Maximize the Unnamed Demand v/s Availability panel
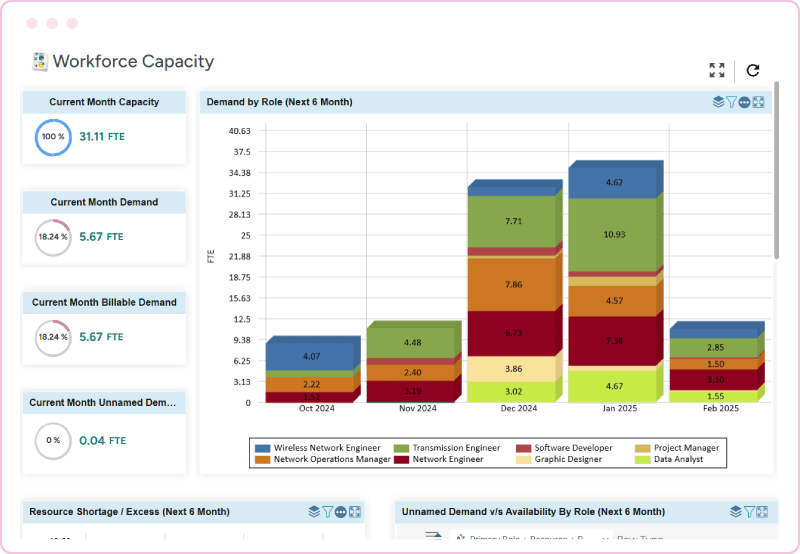 pos(763,512)
